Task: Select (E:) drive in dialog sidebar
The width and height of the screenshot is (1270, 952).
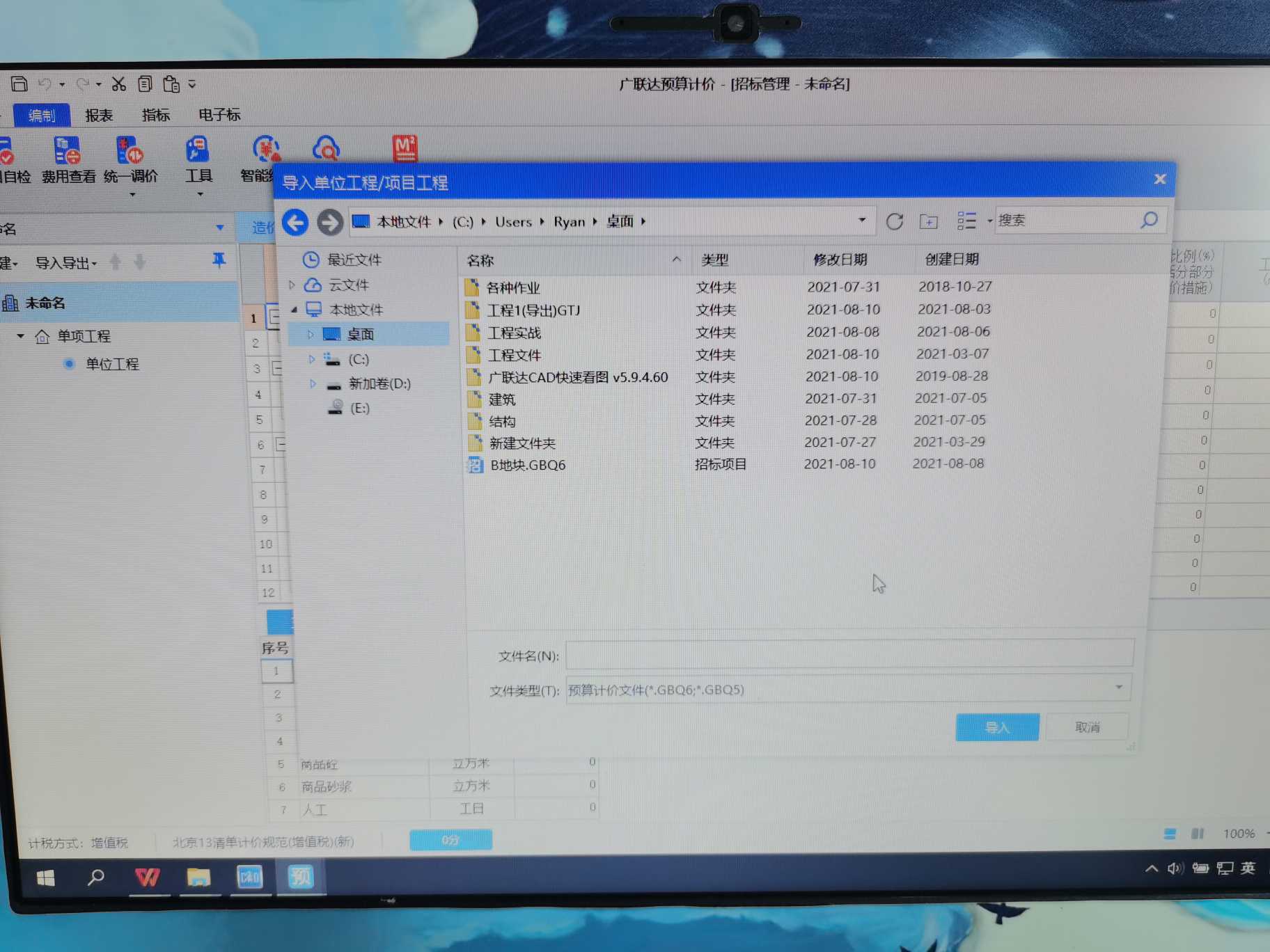Action: pyautogui.click(x=359, y=408)
